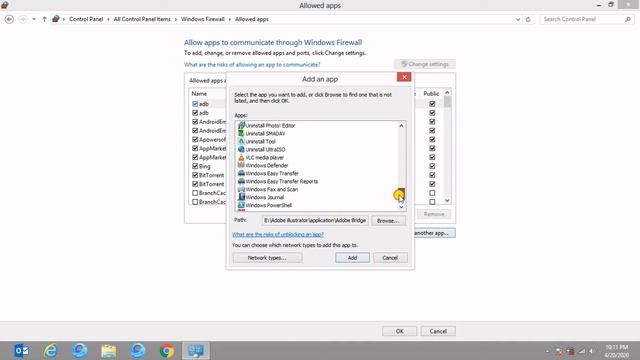
Task: Expand the arrow after Windows Firewall breadcrumb
Action: coord(229,19)
